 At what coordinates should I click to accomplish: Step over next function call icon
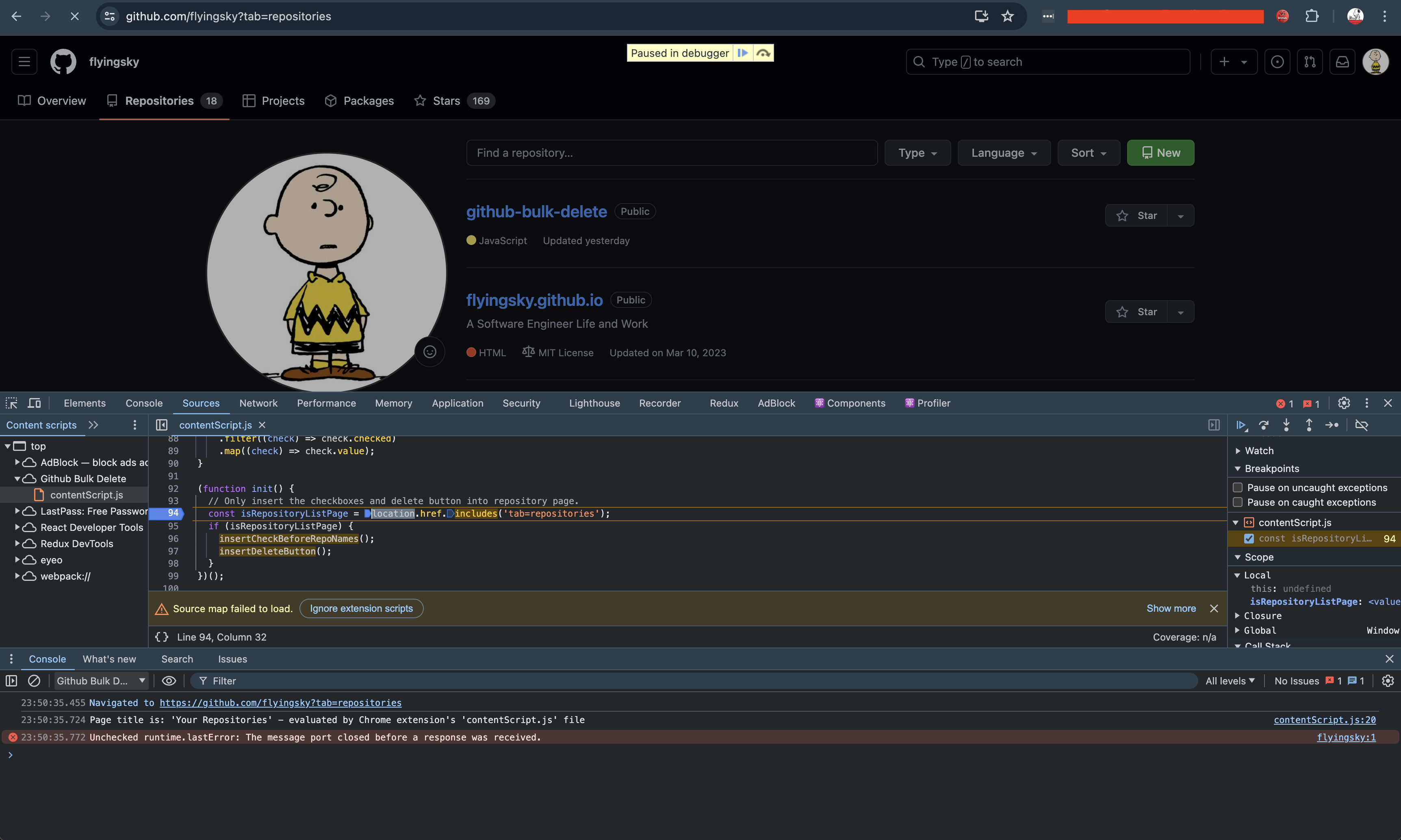(1263, 425)
